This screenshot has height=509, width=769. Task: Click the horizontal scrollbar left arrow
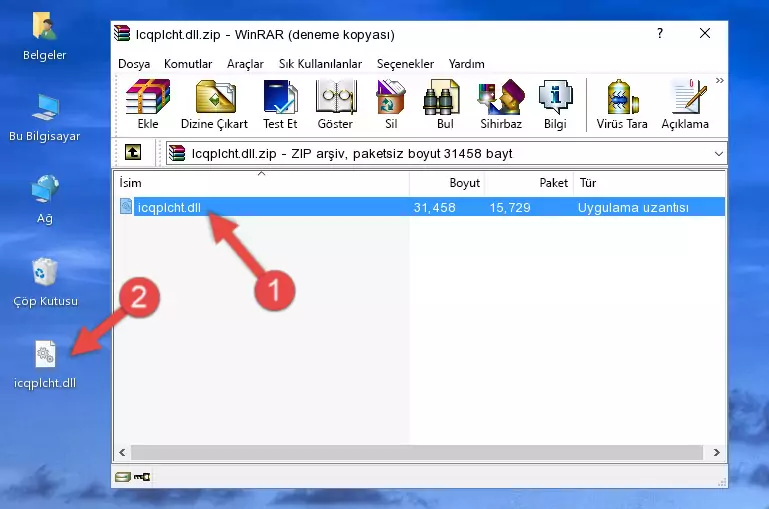[122, 452]
